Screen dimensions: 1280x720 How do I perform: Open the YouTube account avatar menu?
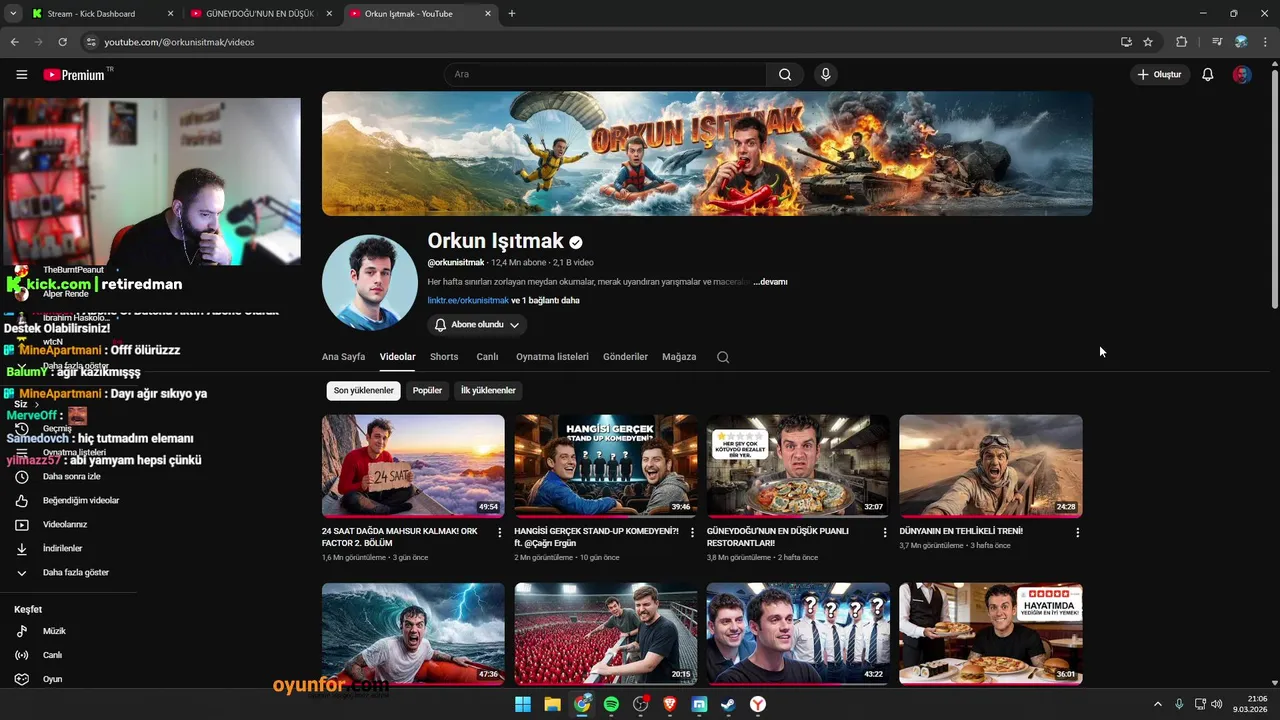[x=1242, y=75]
